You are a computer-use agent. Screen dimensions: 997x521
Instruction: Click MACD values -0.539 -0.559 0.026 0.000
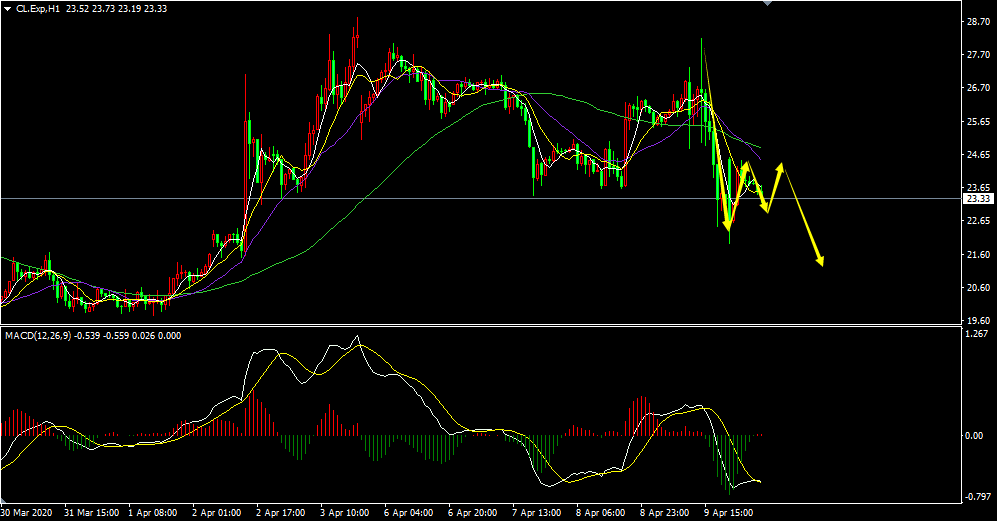[x=128, y=336]
